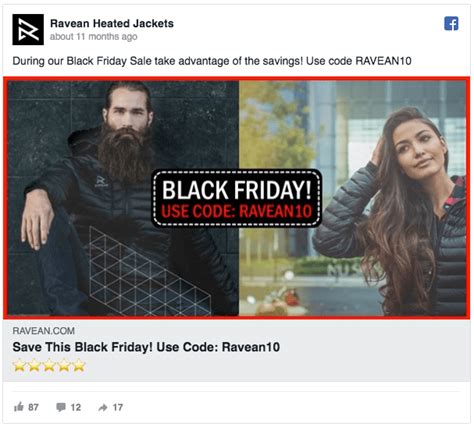
Task: Open the Facebook logo icon
Action: coord(451,23)
